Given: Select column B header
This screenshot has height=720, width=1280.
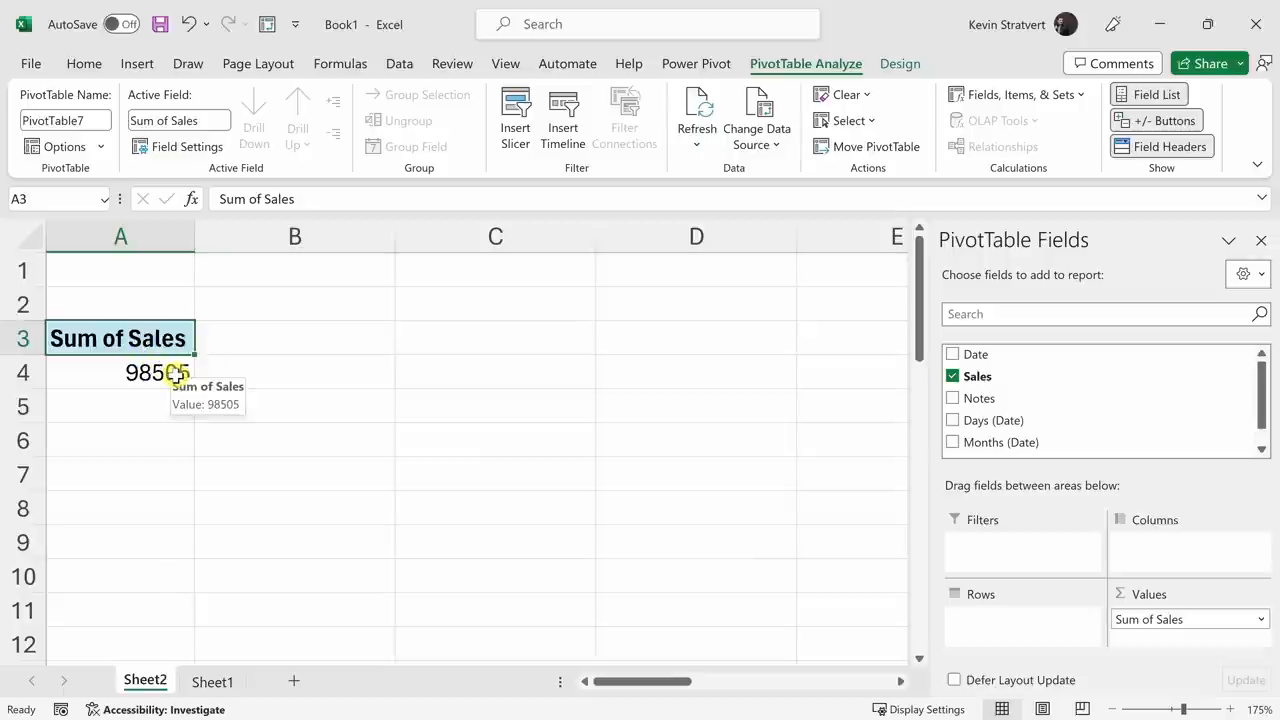Looking at the screenshot, I should 295,237.
